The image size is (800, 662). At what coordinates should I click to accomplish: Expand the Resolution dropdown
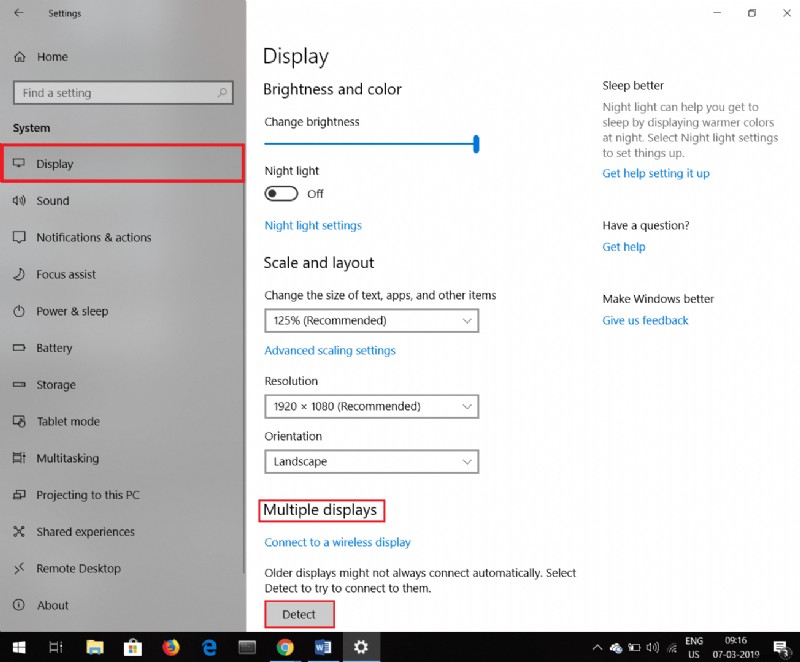tap(371, 406)
